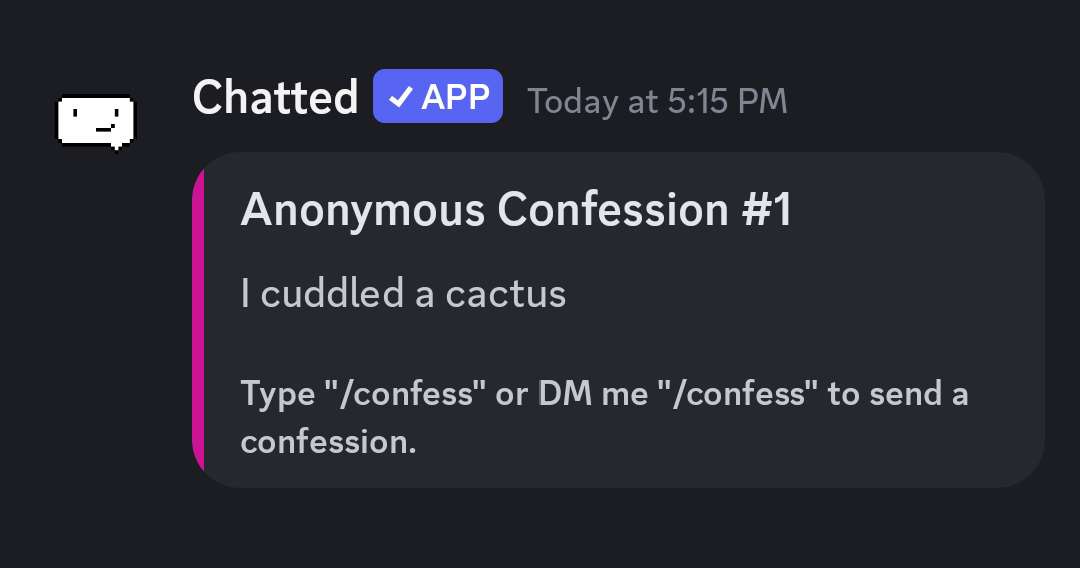The height and width of the screenshot is (568, 1080).
Task: Open the Chatted bot's pixel avatar
Action: point(95,120)
